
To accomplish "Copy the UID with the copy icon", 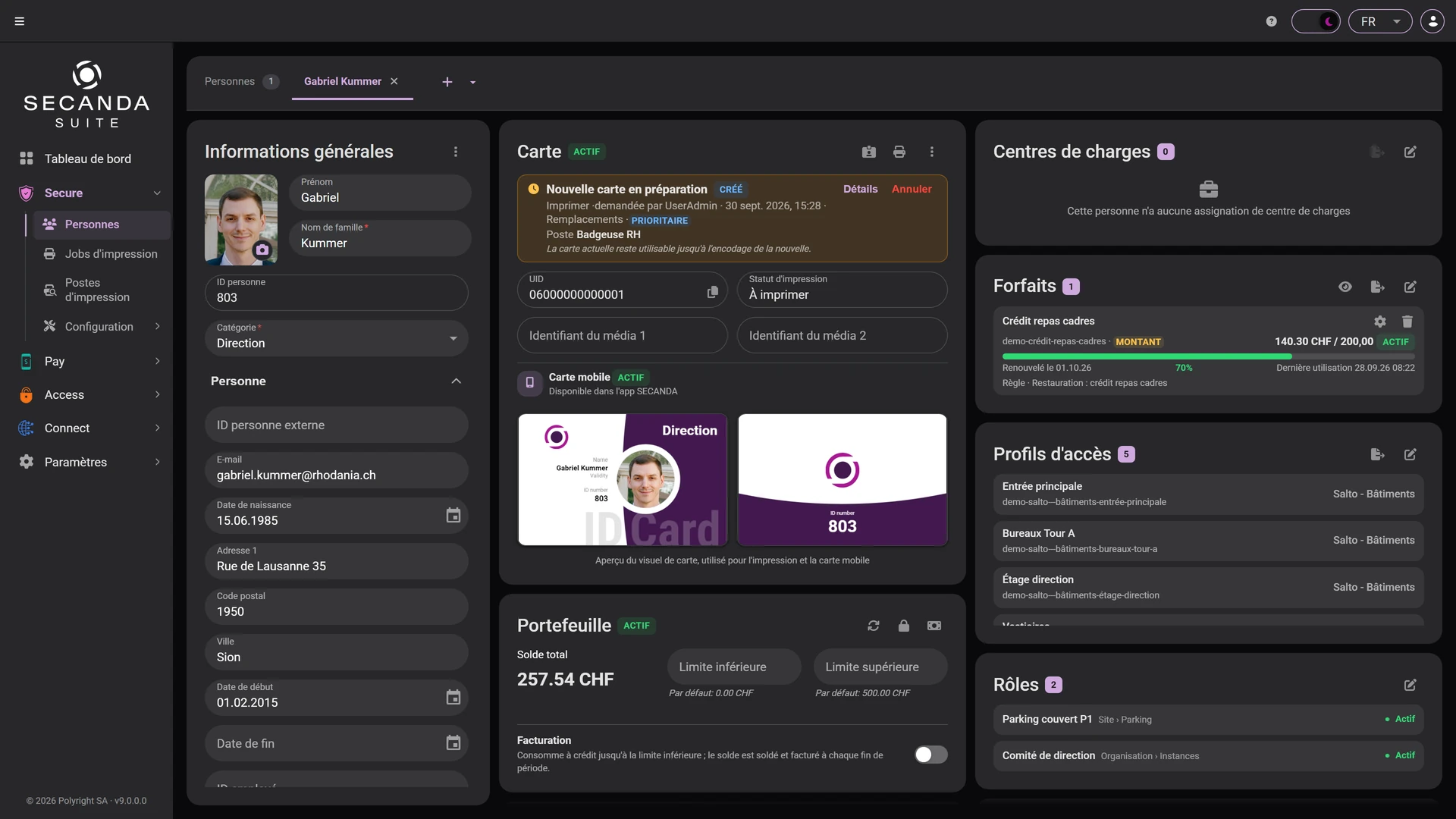I will click(713, 292).
